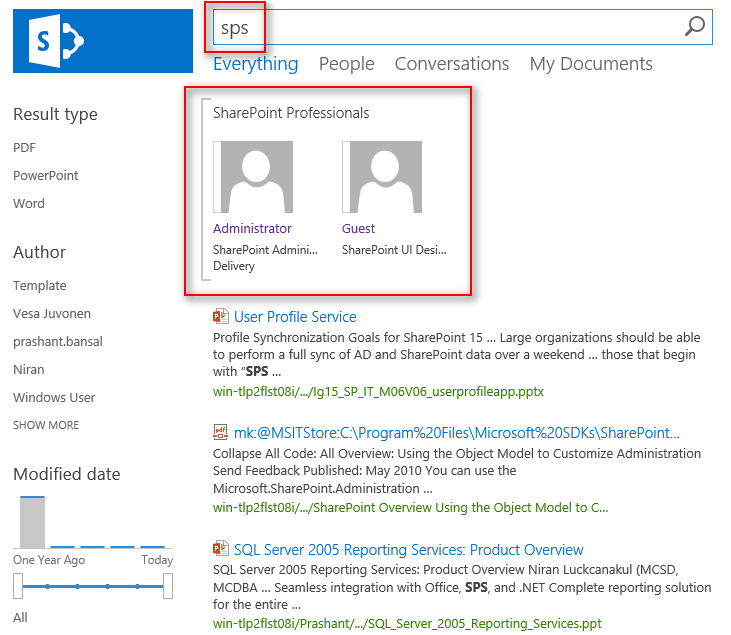Filter results by Word type
The height and width of the screenshot is (635, 731).
pyautogui.click(x=29, y=204)
